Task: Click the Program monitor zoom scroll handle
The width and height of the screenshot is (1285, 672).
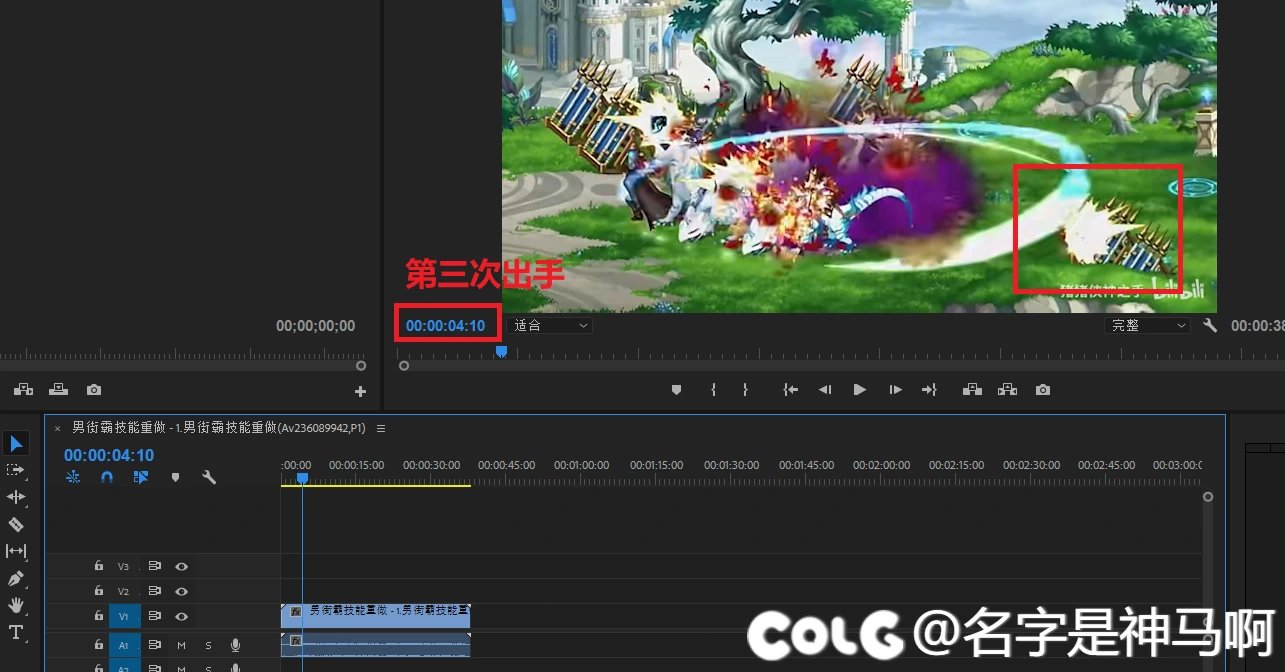Action: (404, 366)
